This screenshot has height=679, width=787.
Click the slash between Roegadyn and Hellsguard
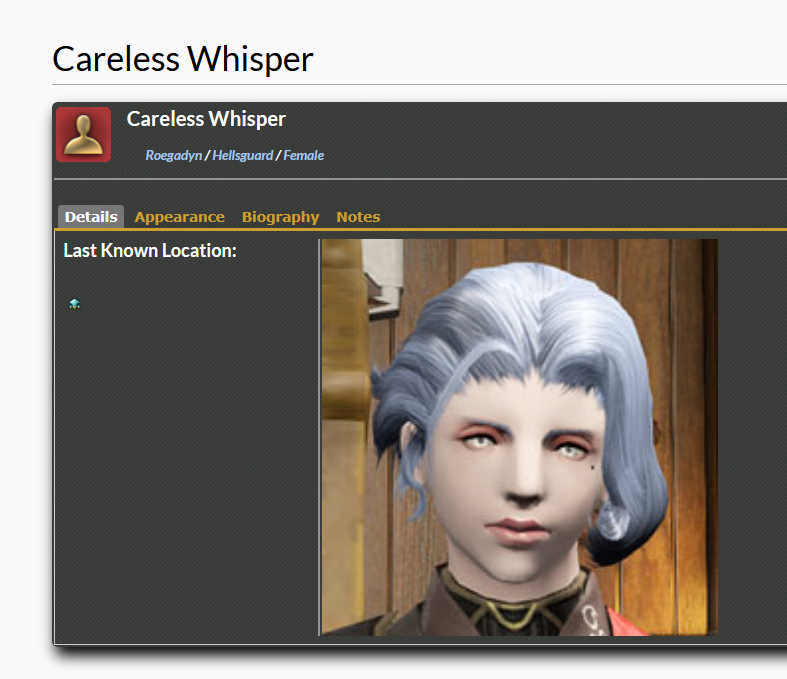(207, 155)
